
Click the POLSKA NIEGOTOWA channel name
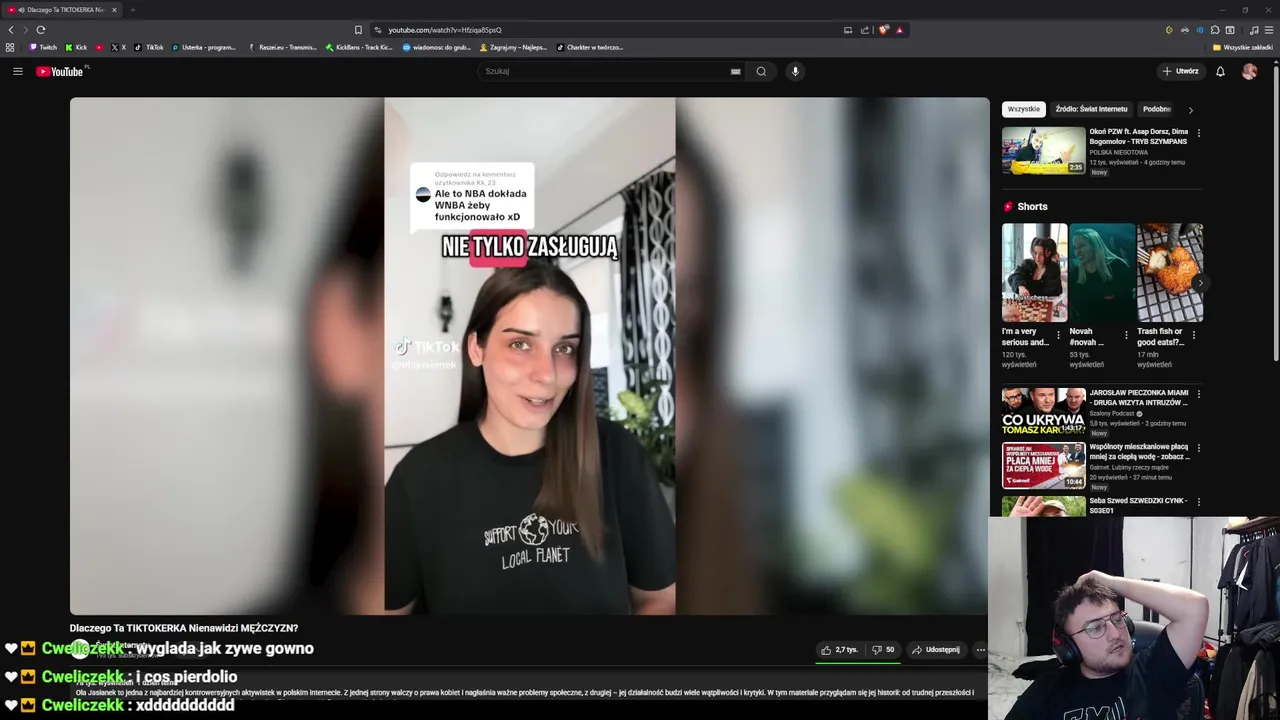coord(1118,152)
